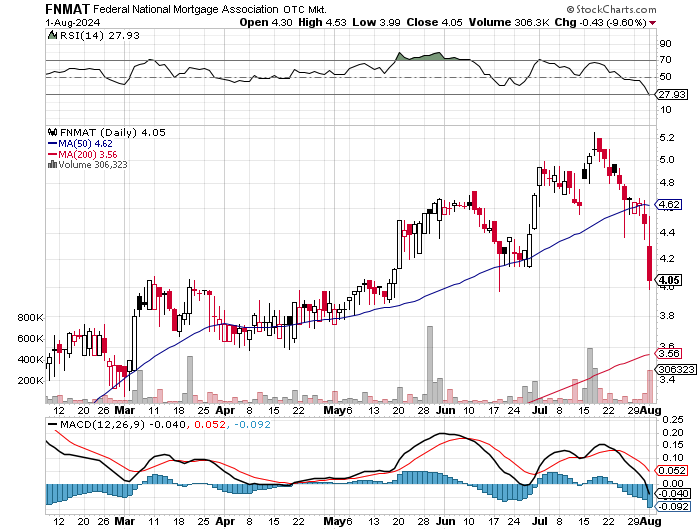Screen dimensions: 700x530
Task: Click the MACD(12,26,9) -0.040 legend label
Action: pos(122,425)
